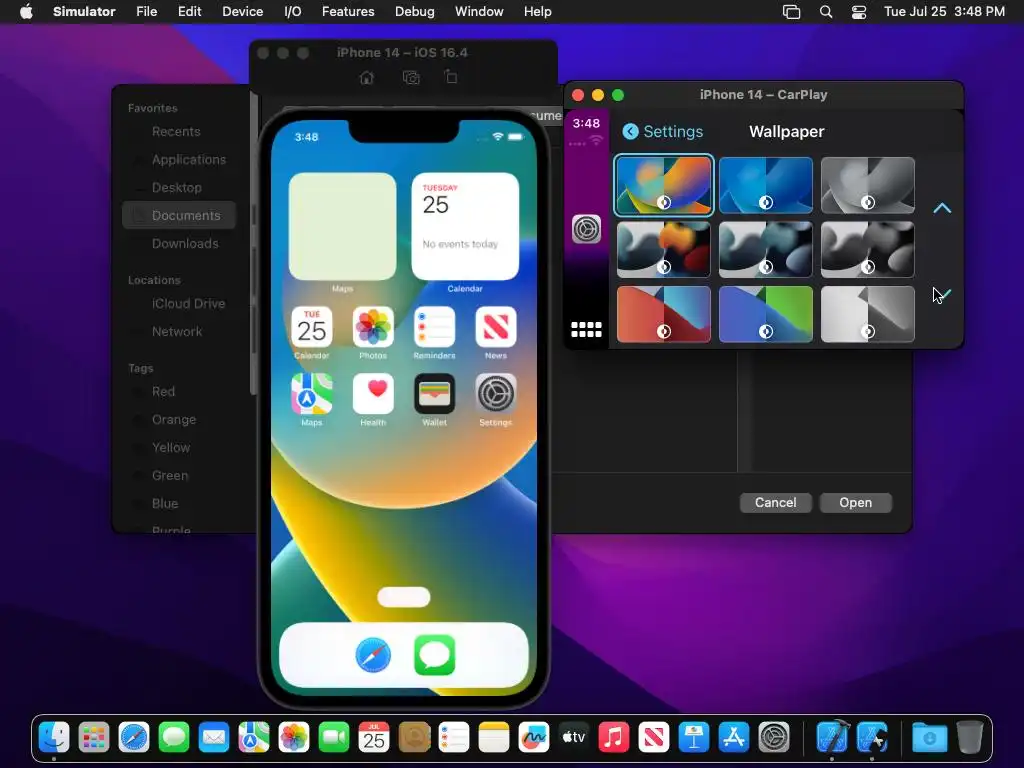Open Wallet app on iPhone

[x=434, y=394]
